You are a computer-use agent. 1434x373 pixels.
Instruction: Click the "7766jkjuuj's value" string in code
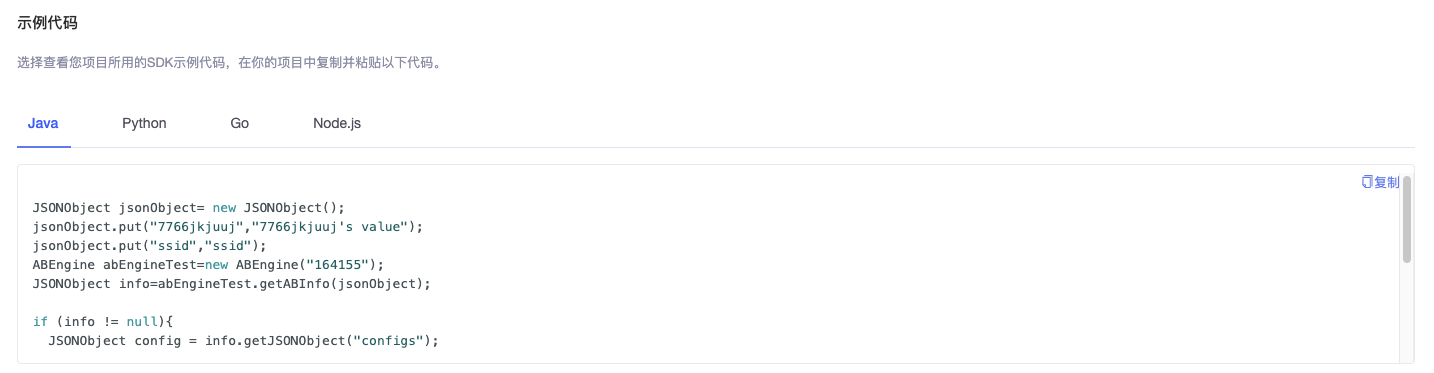coord(329,227)
